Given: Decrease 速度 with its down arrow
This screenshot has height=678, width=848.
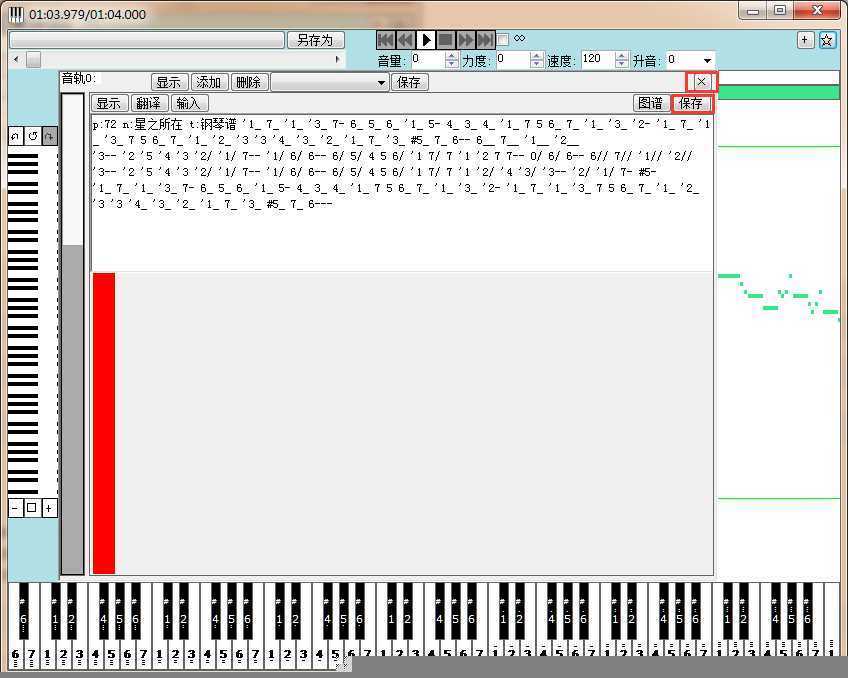Looking at the screenshot, I should pos(622,64).
